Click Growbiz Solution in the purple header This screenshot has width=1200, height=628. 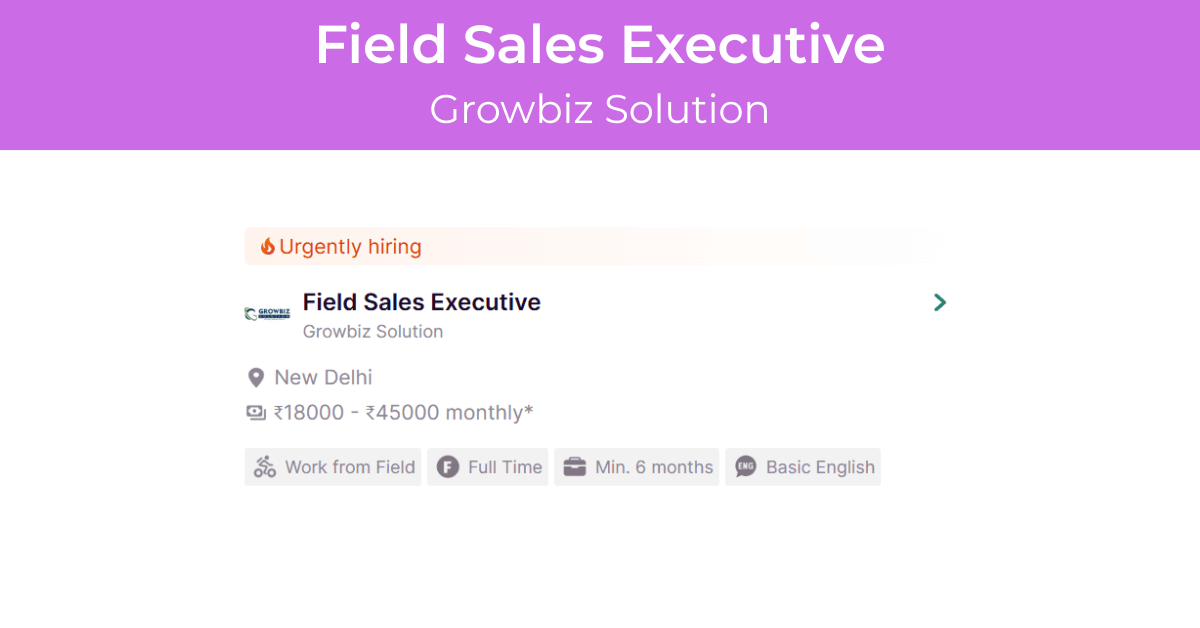click(600, 109)
